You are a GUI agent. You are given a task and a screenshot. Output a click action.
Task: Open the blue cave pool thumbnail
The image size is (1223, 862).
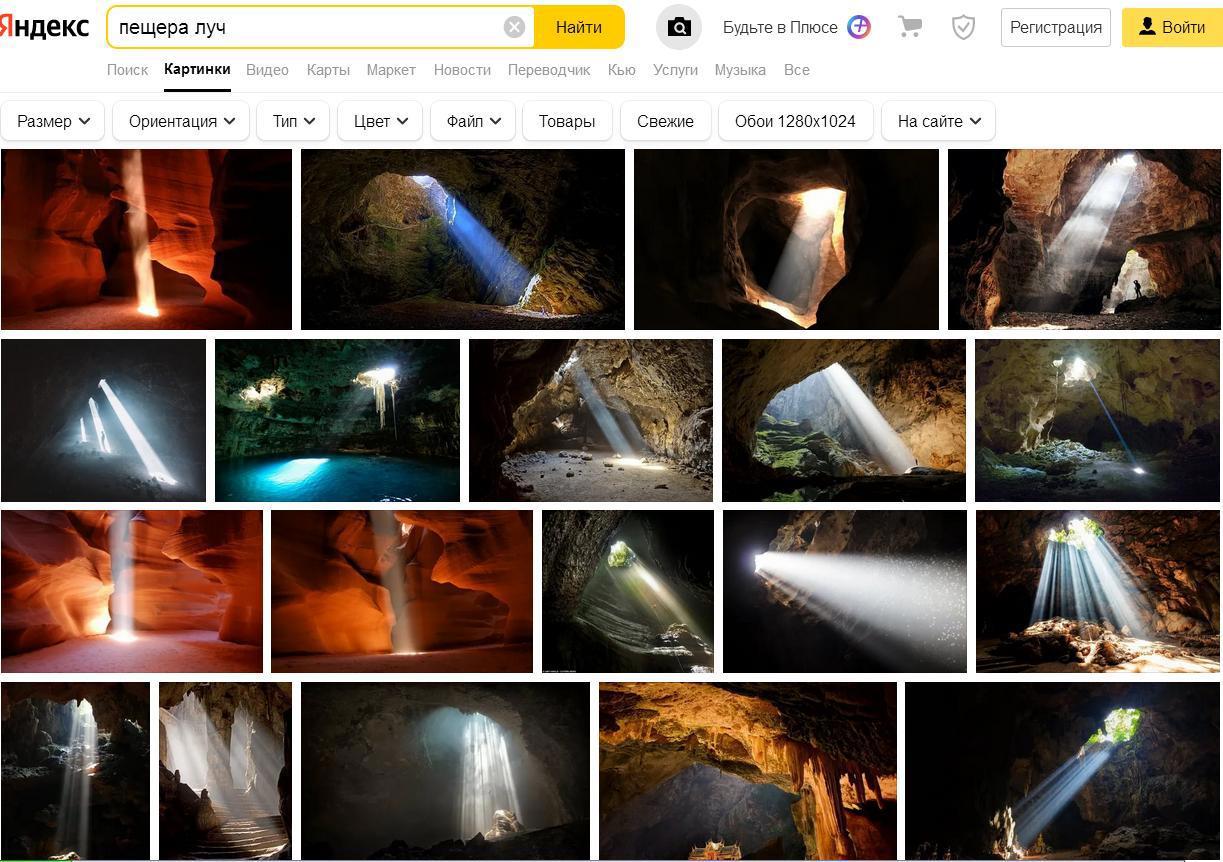(x=337, y=420)
